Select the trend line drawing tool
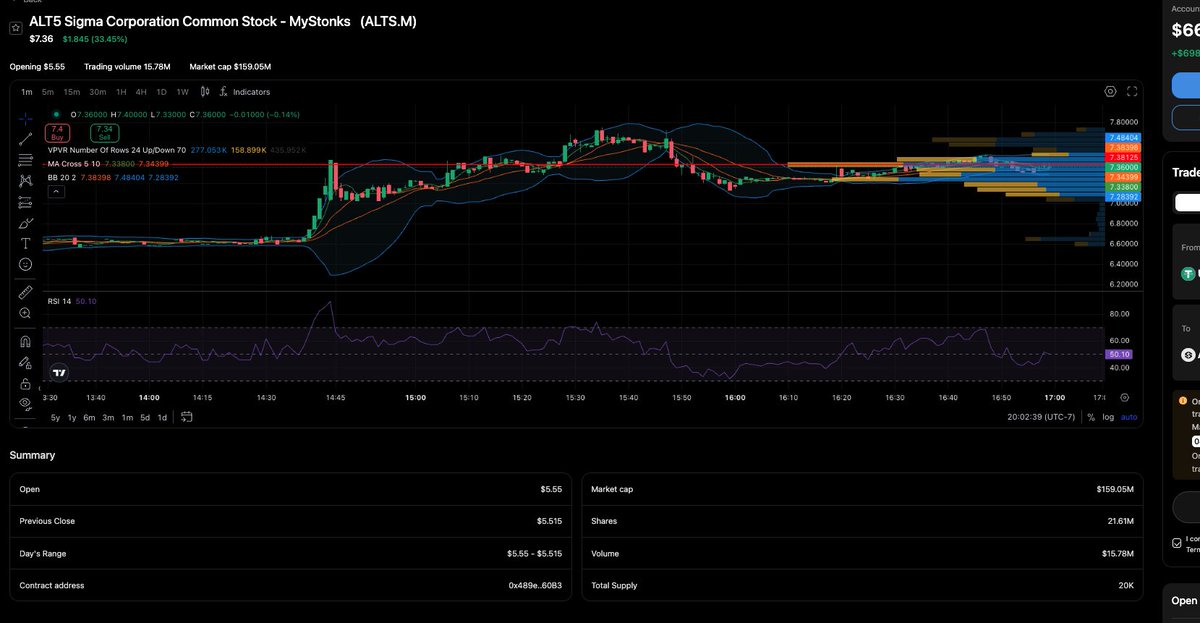The height and width of the screenshot is (623, 1200). 25,137
